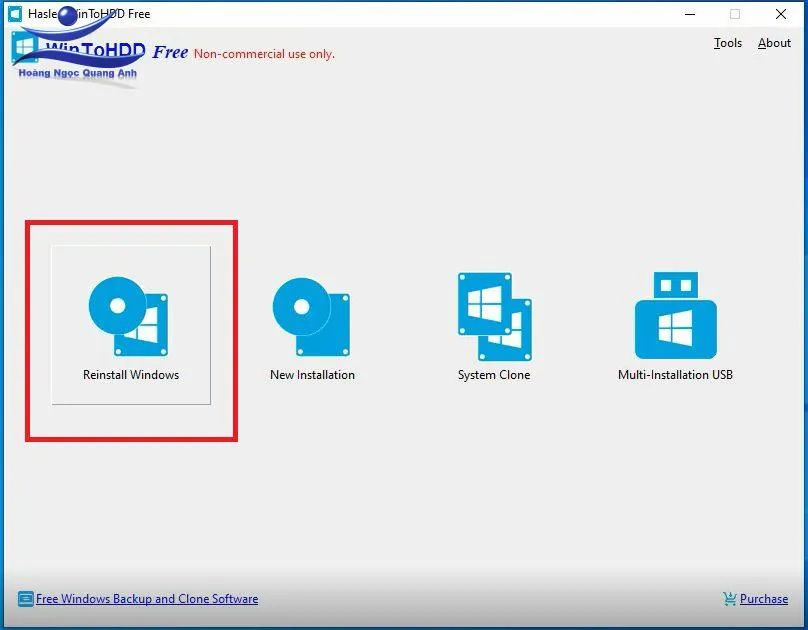The height and width of the screenshot is (630, 808).
Task: Follow the Free Windows Backup and Clone Software link
Action: (146, 598)
